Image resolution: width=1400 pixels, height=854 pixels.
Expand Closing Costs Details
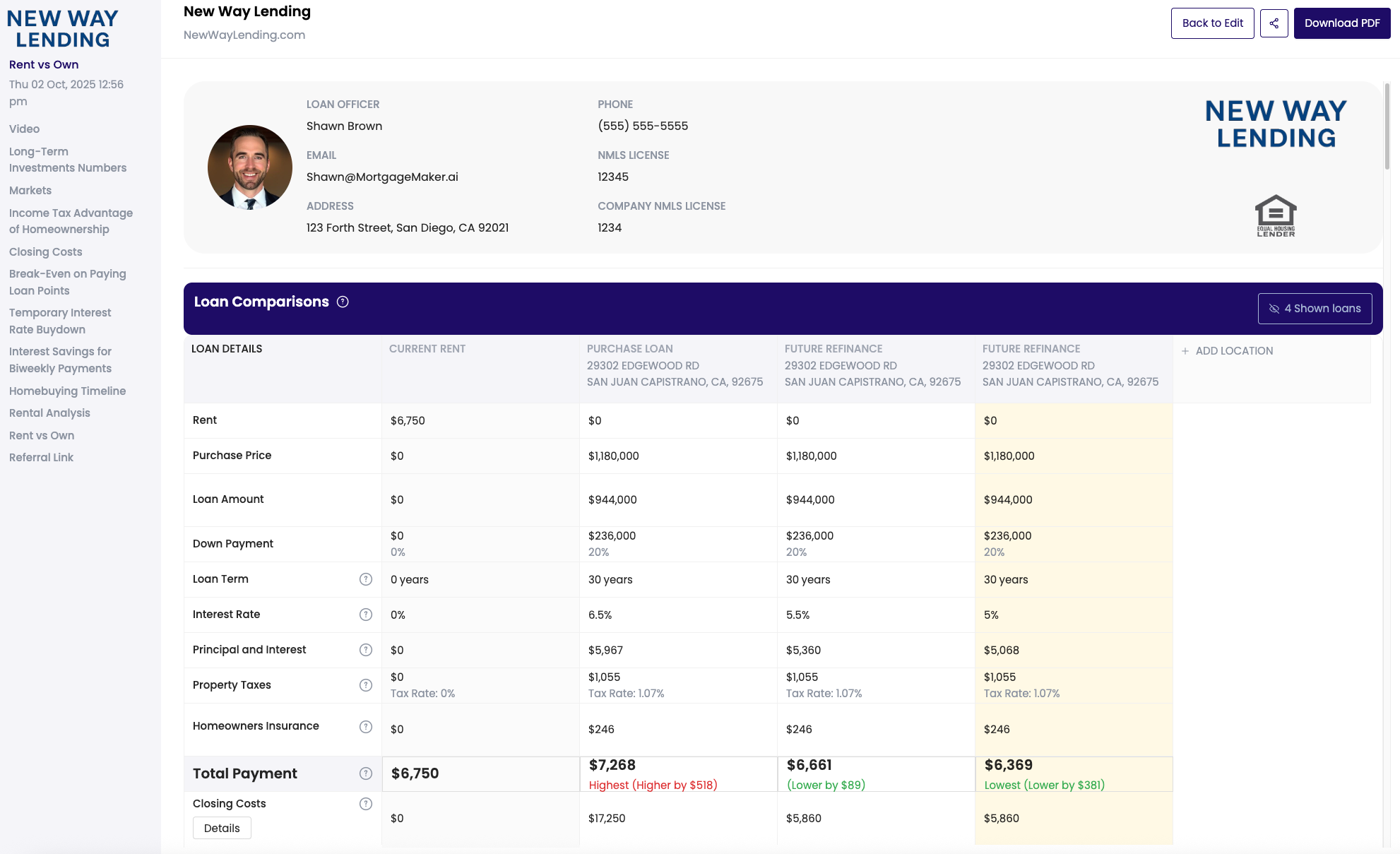[x=222, y=828]
